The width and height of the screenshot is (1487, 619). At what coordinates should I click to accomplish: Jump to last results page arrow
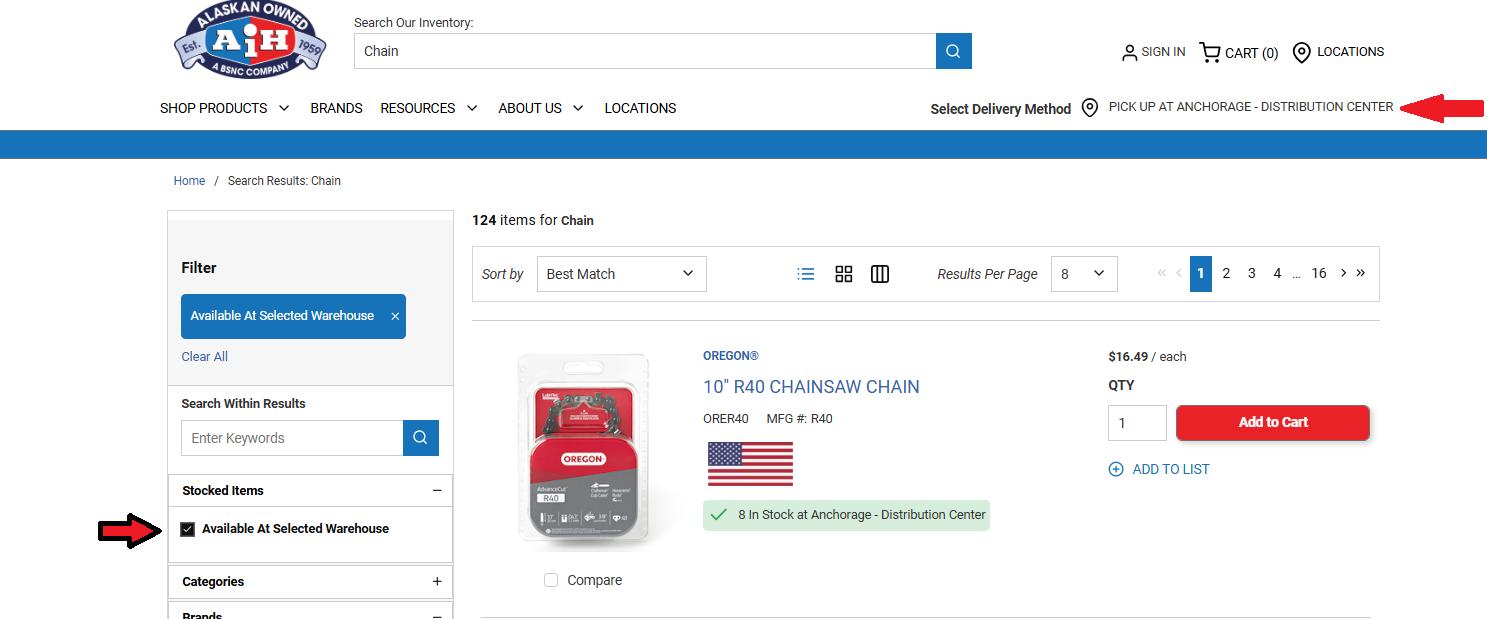[1361, 273]
